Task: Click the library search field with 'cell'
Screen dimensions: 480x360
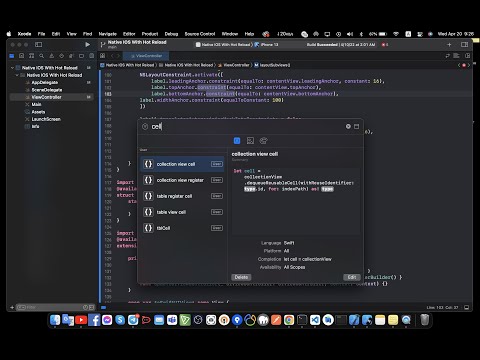Action: [247, 126]
